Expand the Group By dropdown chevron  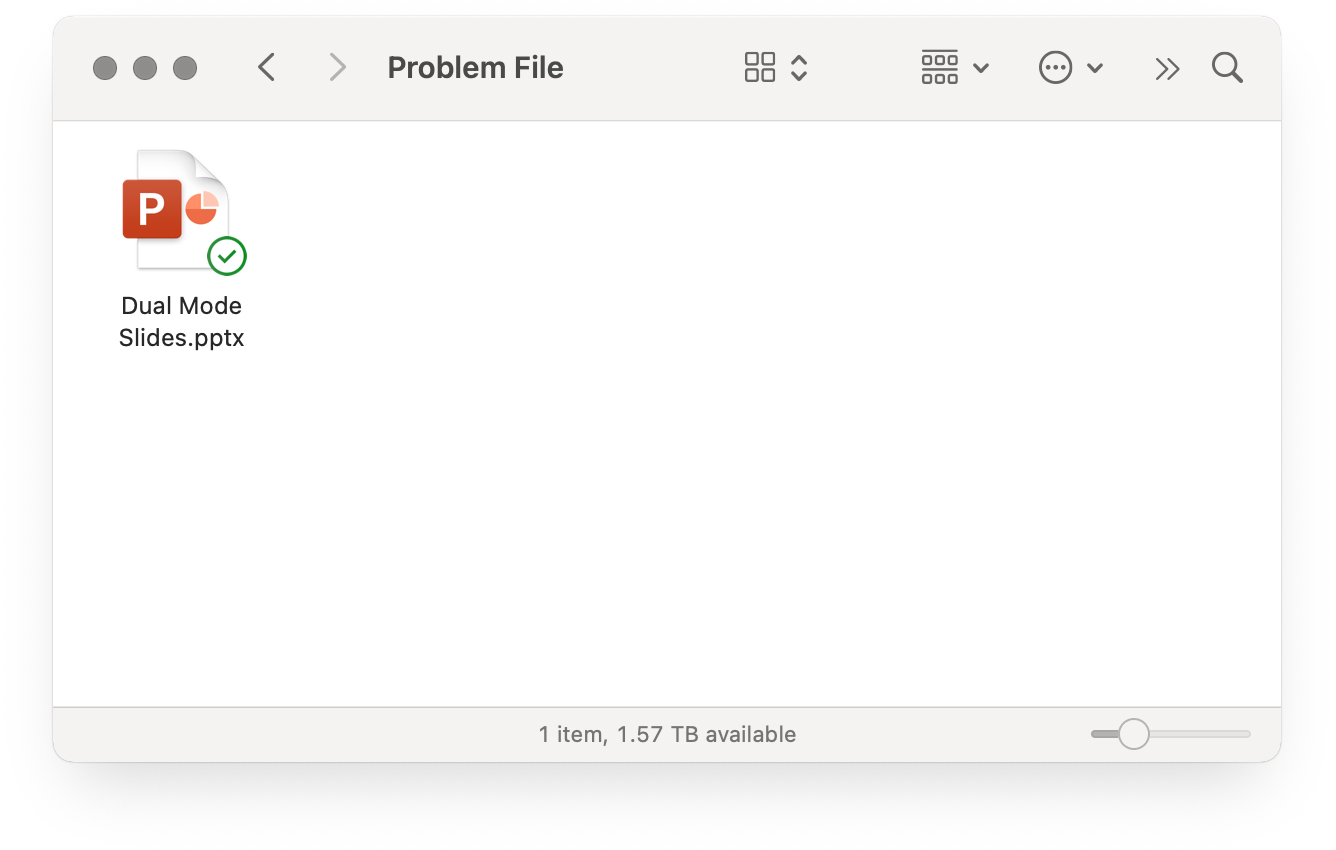point(981,69)
